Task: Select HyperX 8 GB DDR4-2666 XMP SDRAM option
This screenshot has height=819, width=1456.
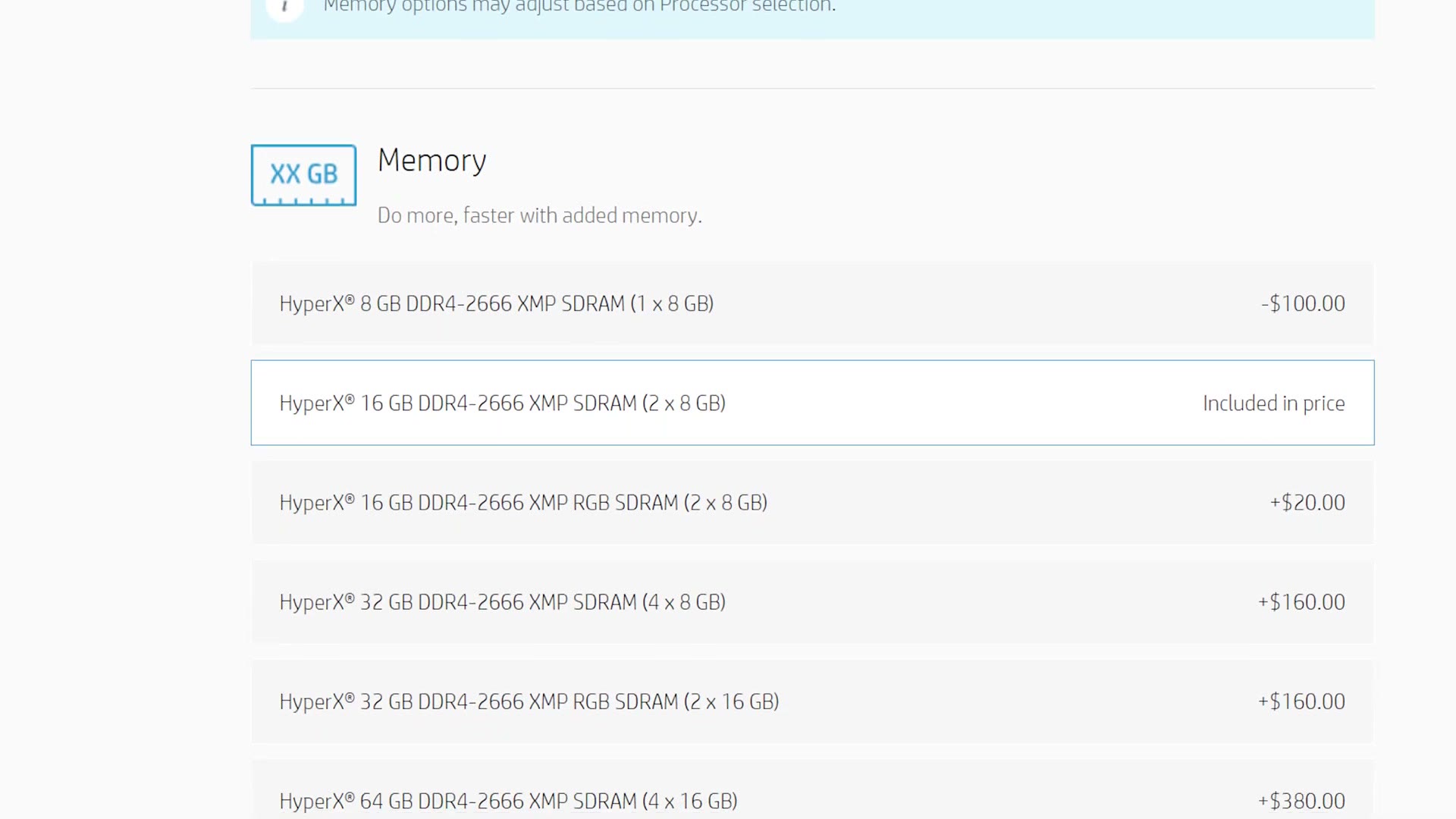Action: click(x=812, y=303)
